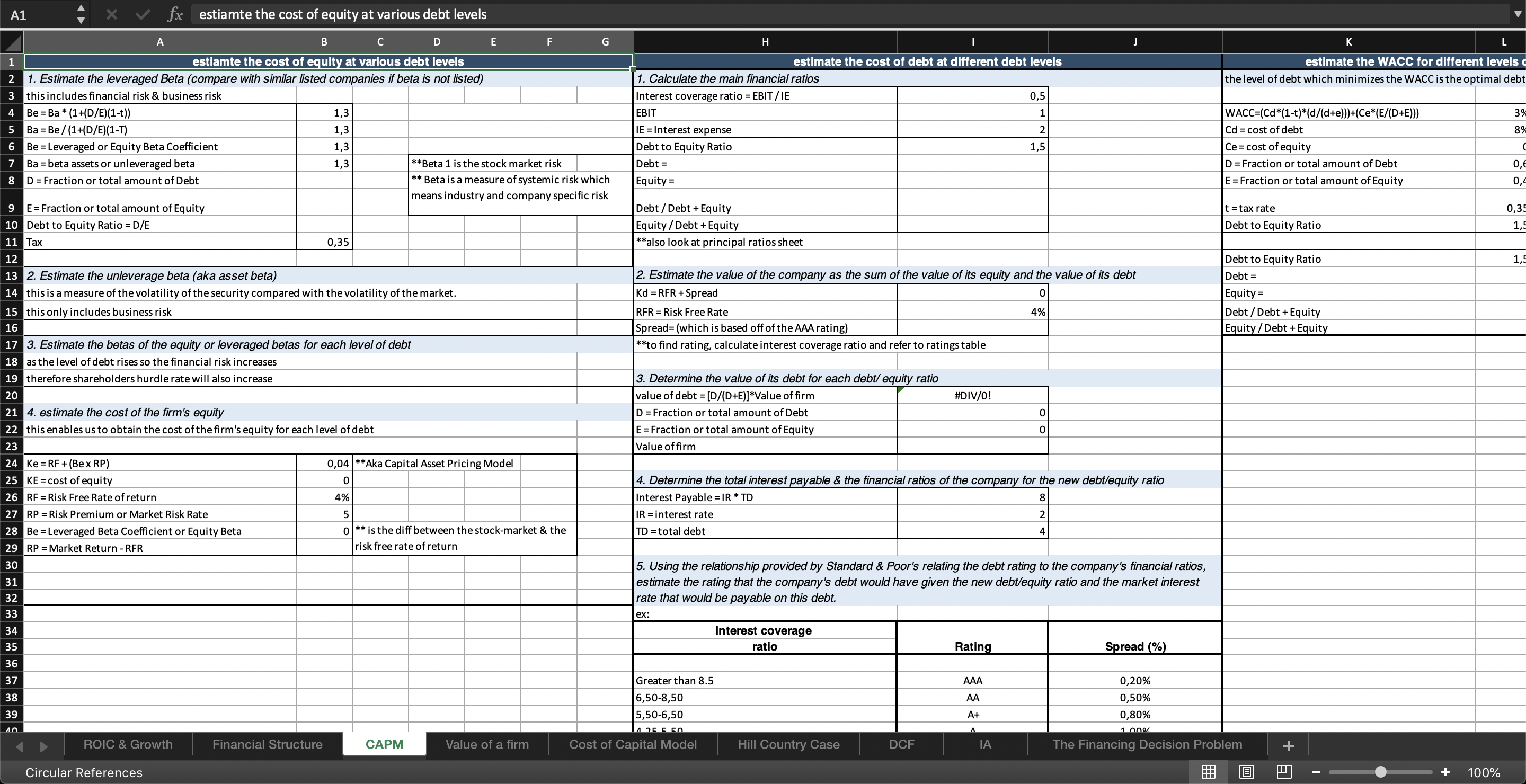This screenshot has height=784, width=1526.
Task: Click 'RFR = Risk Free Rate' cell
Action: point(765,311)
